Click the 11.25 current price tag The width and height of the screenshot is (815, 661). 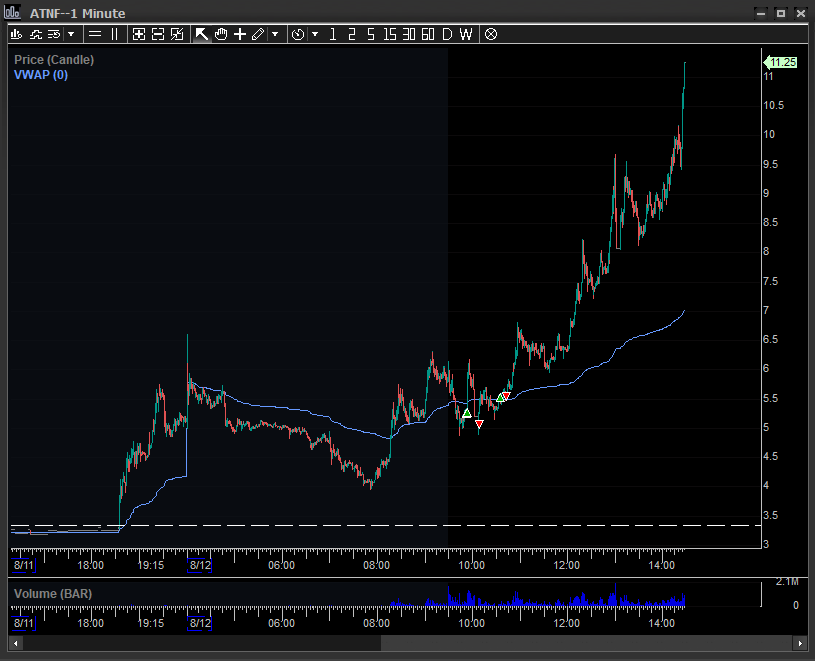[780, 63]
